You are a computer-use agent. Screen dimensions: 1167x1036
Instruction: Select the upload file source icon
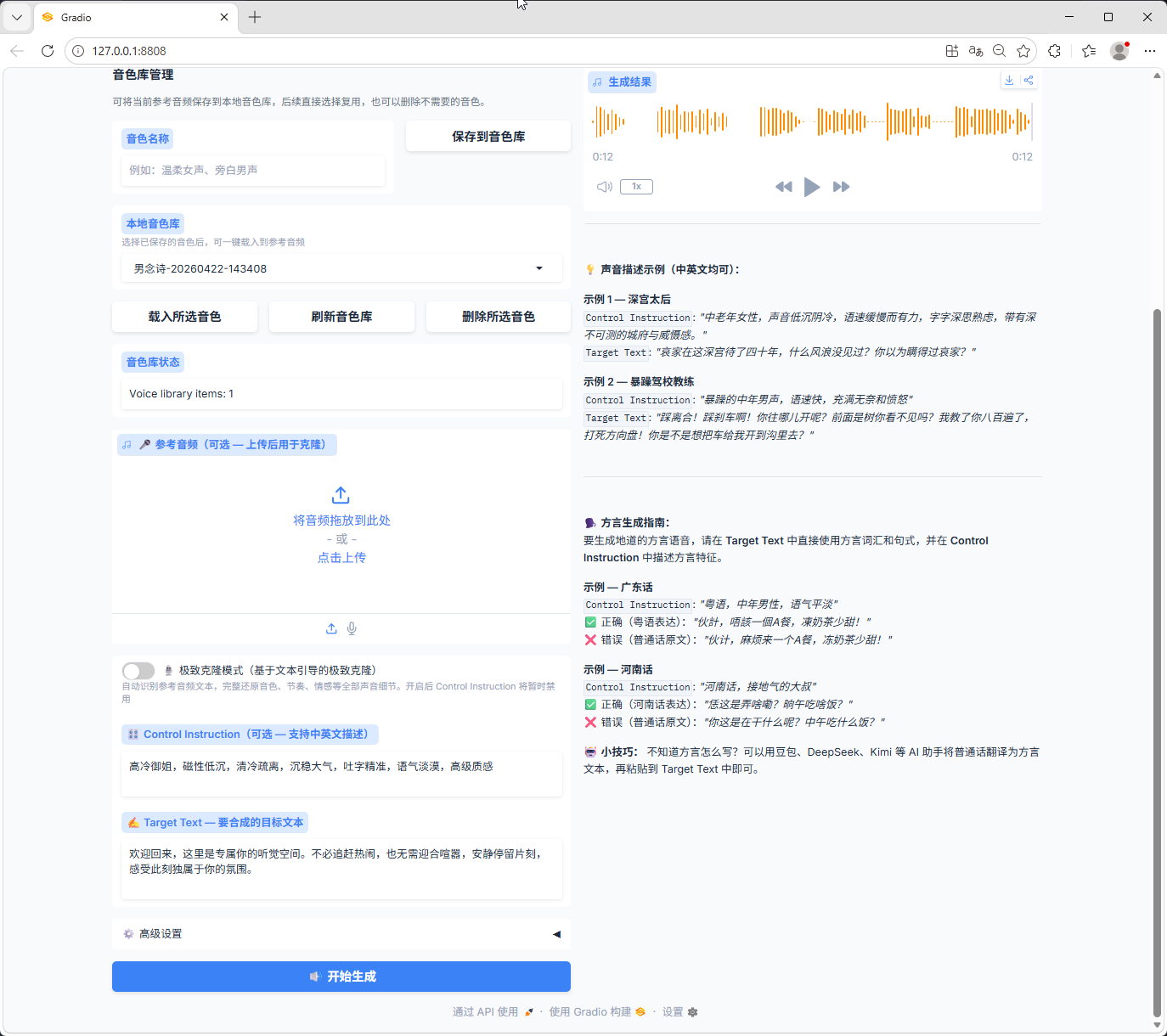331,628
